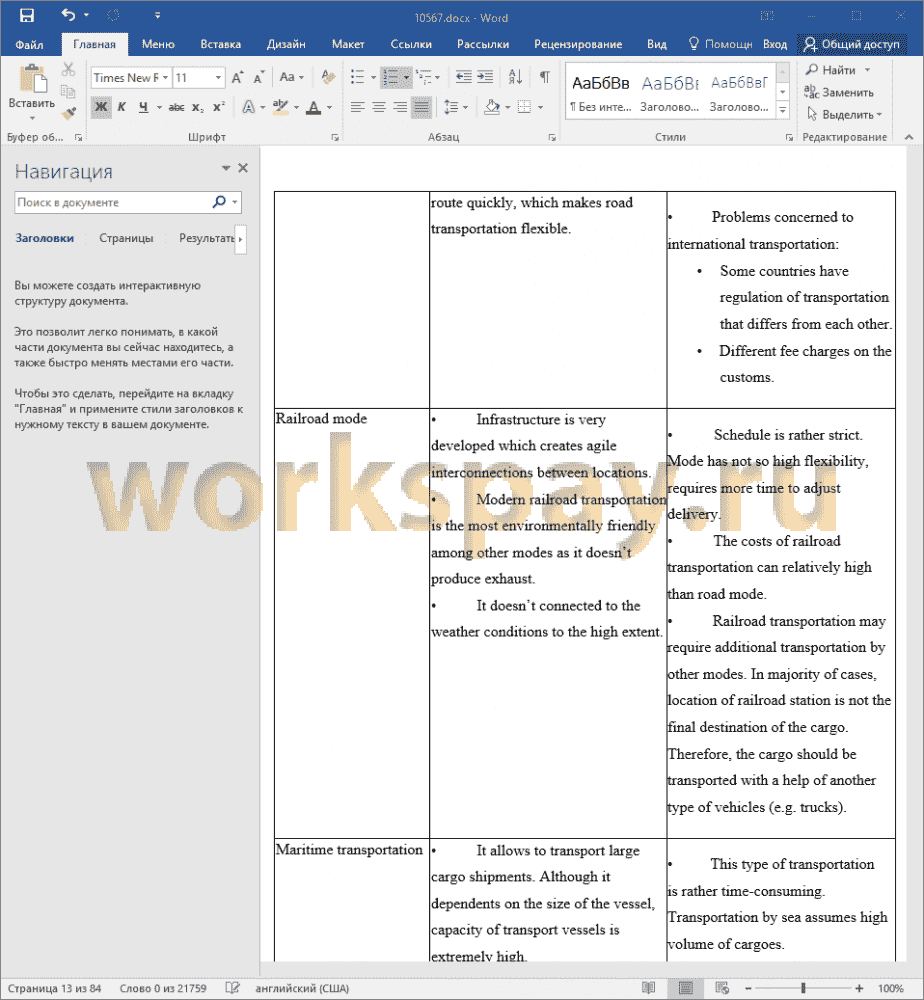Click the navigation search magnifier icon
Image resolution: width=924 pixels, height=1000 pixels.
click(219, 202)
